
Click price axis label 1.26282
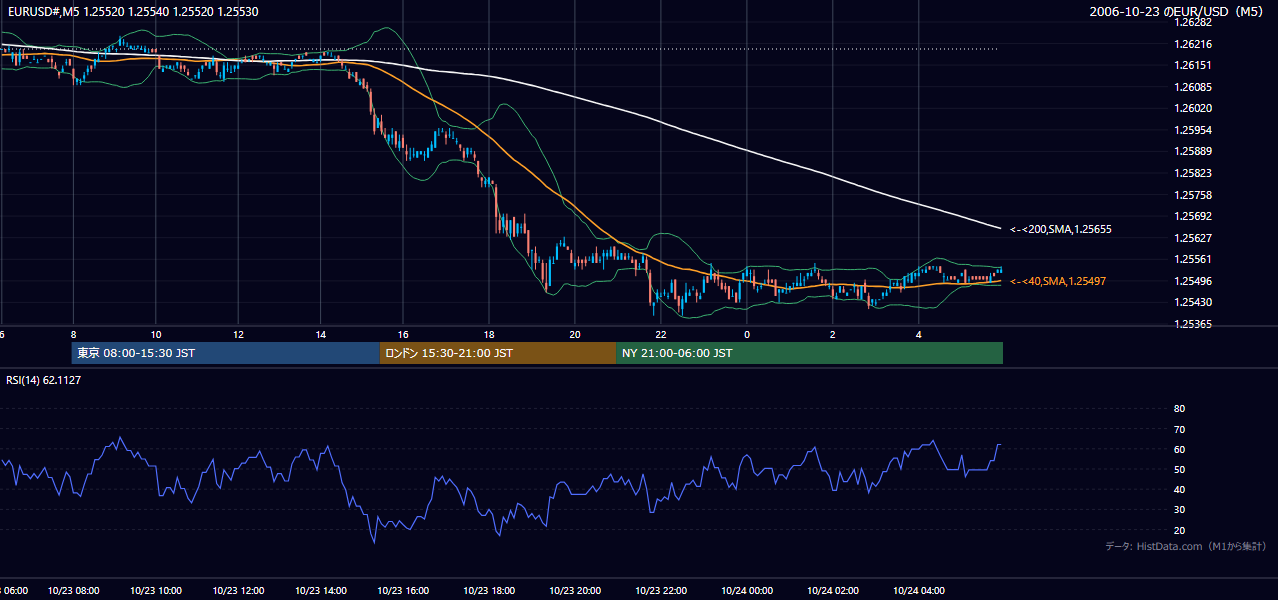[1192, 22]
